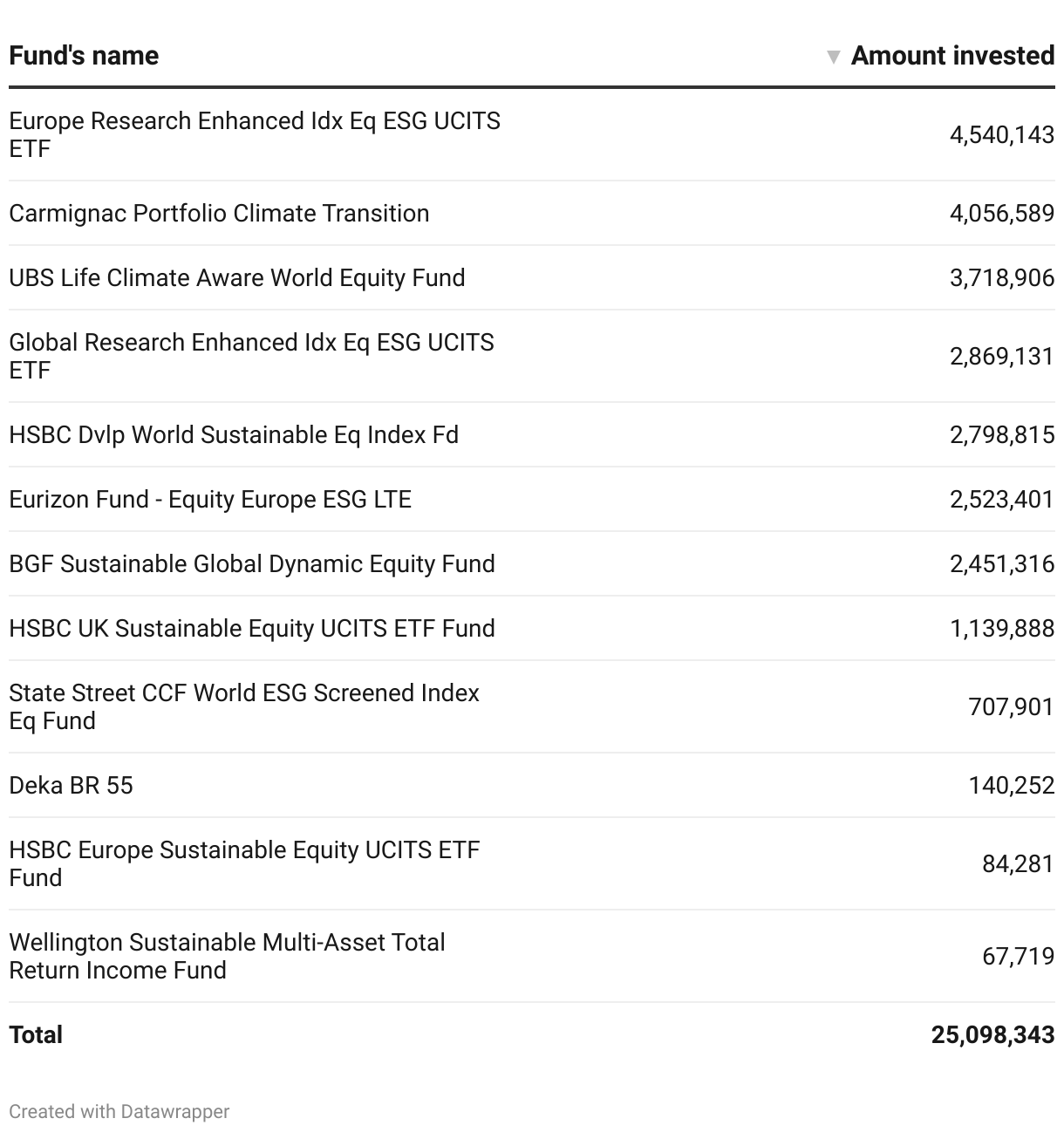Select the 140,252 amount cell

click(x=1011, y=786)
